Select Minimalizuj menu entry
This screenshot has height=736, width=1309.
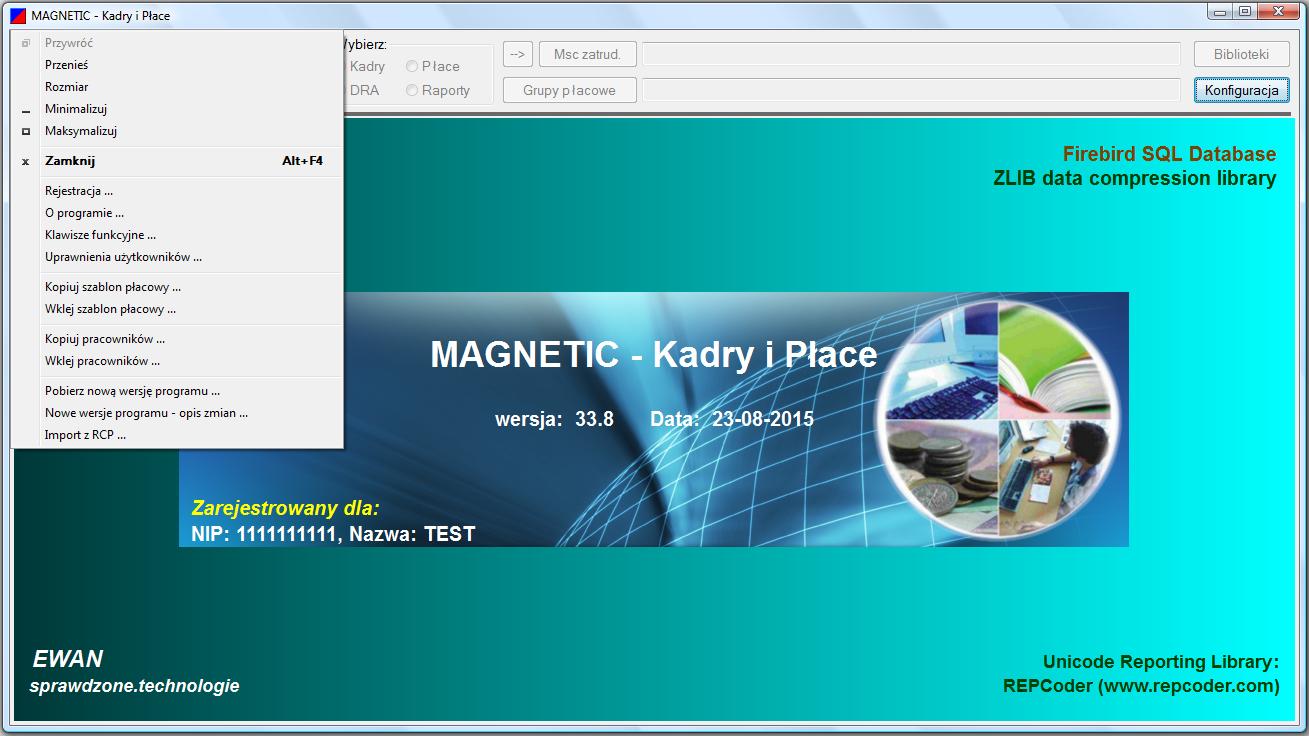177,109
